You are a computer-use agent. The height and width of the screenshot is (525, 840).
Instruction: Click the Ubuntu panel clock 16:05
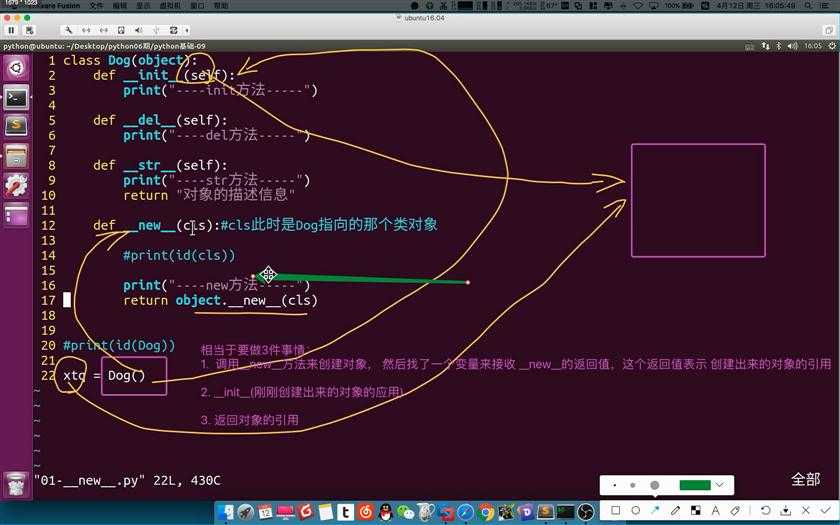coord(813,46)
